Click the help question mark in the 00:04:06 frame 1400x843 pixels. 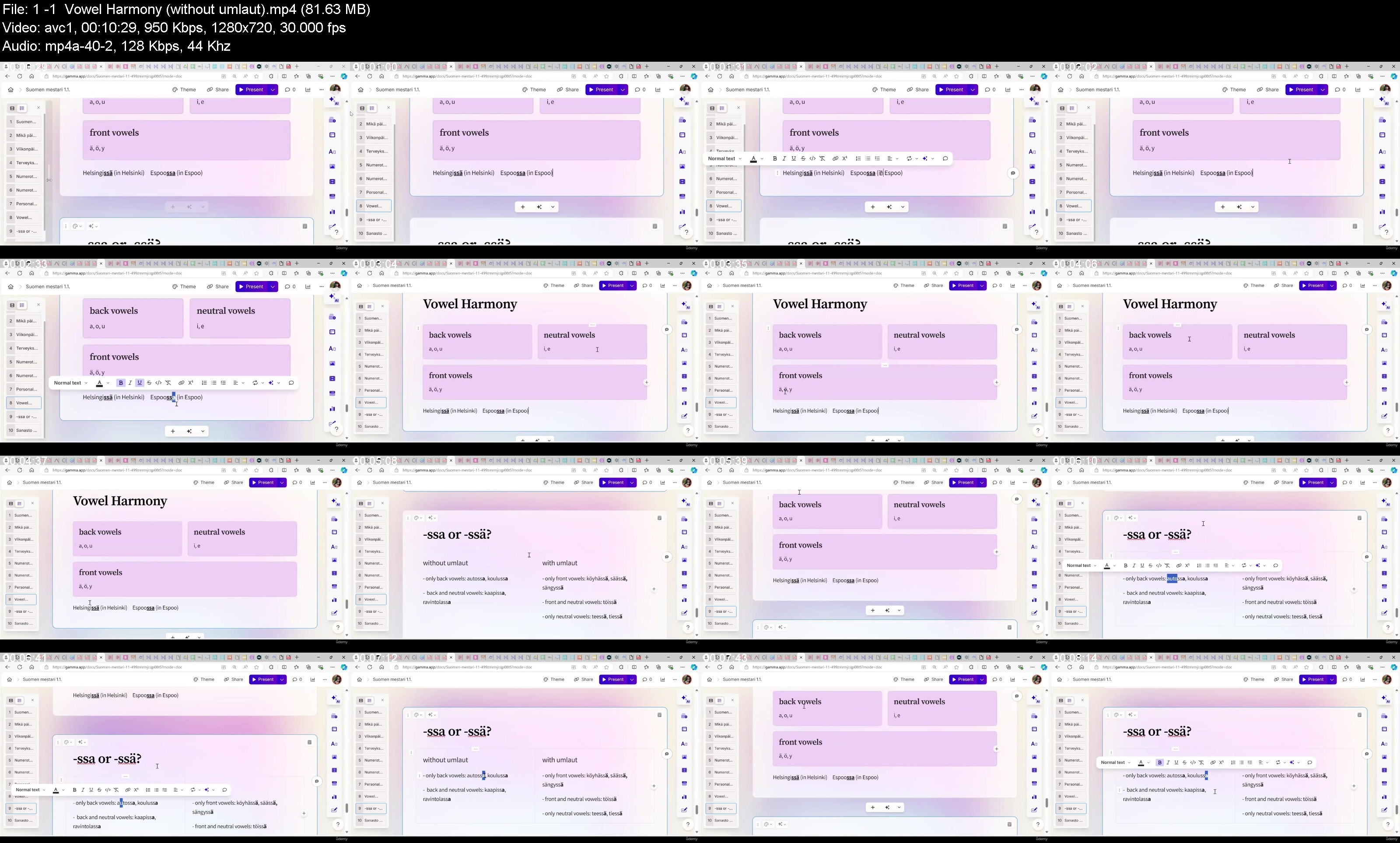click(x=1387, y=430)
